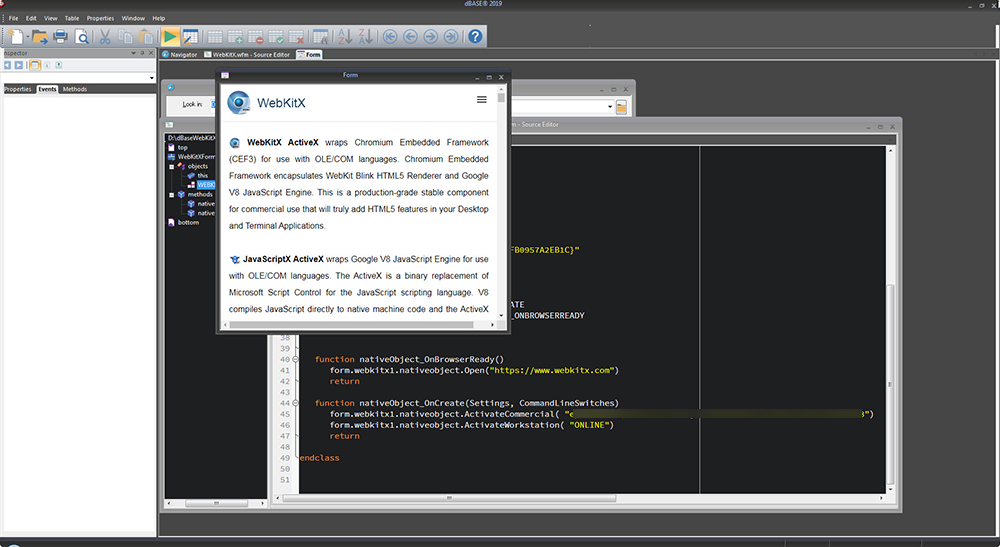Screen dimensions: 1000x547
Task: Click the vertical scrollbar in the Form window
Action: tap(501, 204)
